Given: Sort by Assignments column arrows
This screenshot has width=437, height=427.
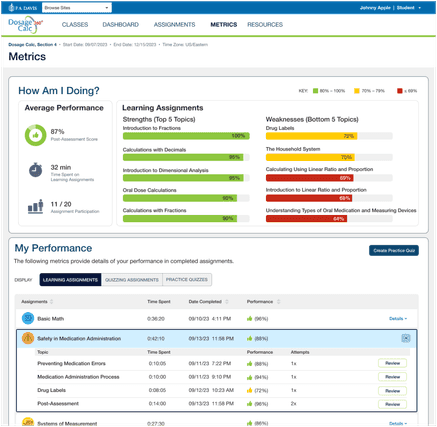Looking at the screenshot, I should click(51, 302).
